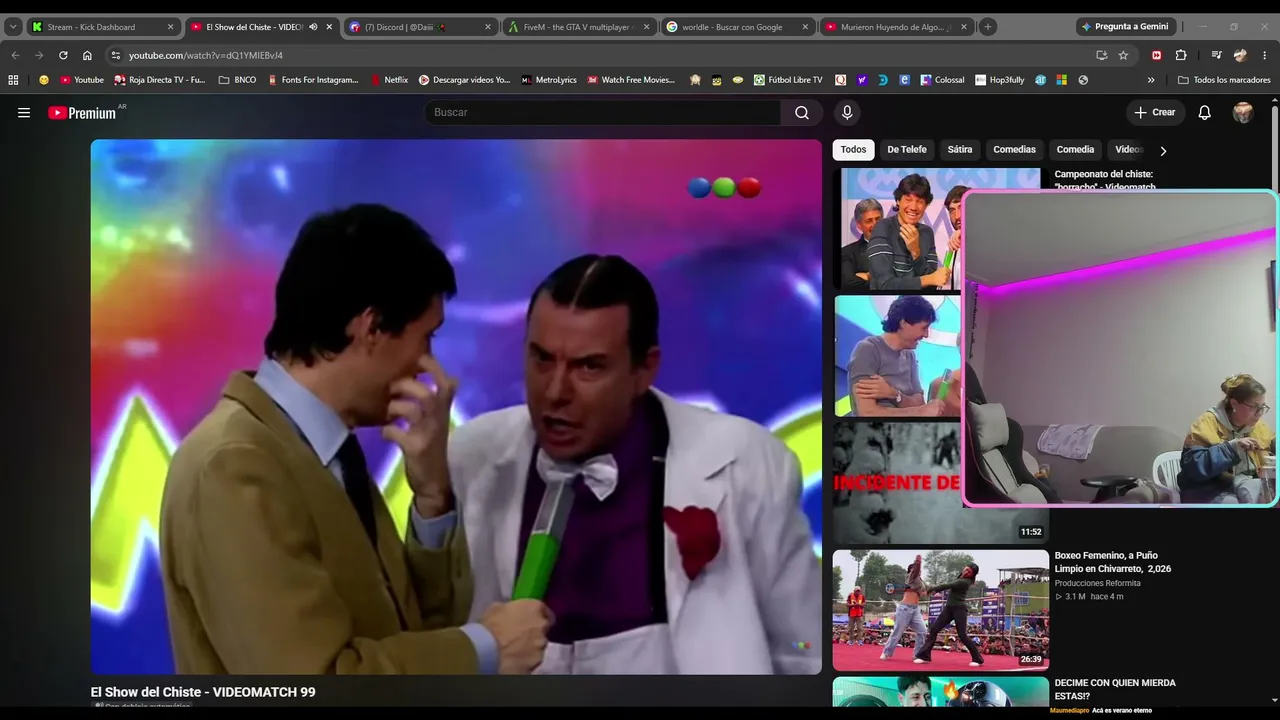
Task: Open the Extensions puzzle menu
Action: tap(1181, 55)
